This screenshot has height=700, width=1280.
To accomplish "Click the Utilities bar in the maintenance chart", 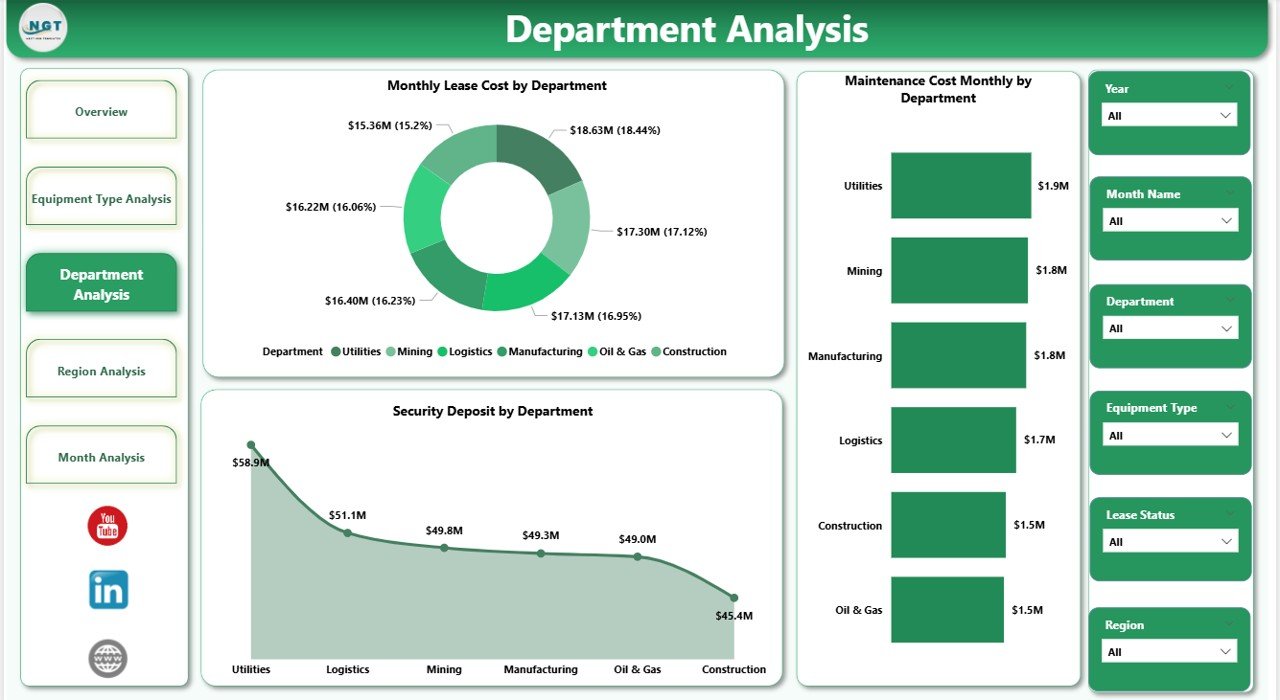I will 960,185.
